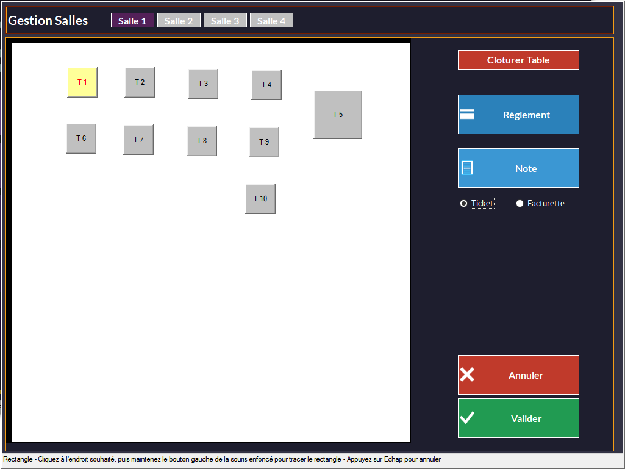Select the yellow table T1
Screen dimensions: 625x469
[81, 82]
